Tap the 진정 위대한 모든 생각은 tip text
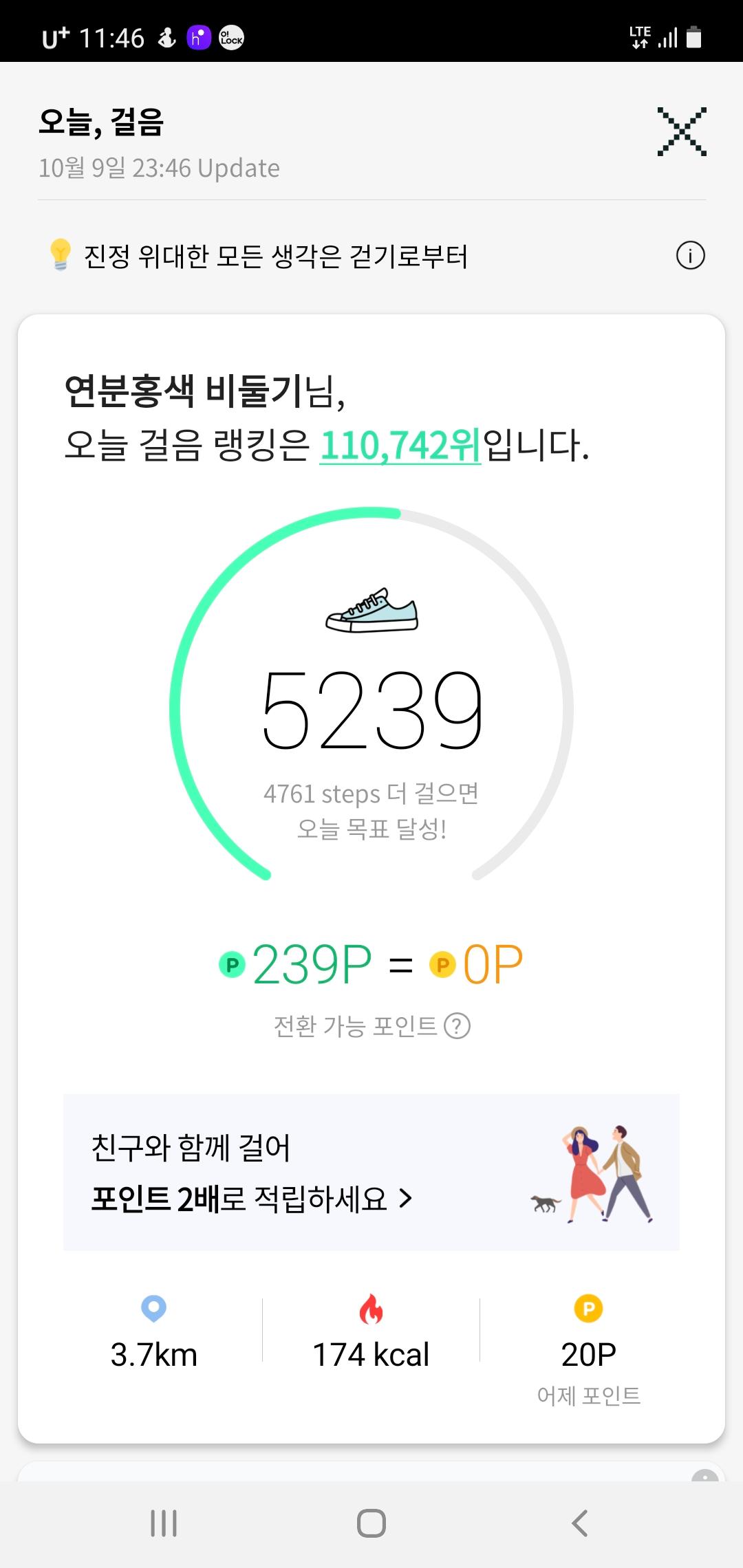This screenshot has width=743, height=1568. point(275,257)
